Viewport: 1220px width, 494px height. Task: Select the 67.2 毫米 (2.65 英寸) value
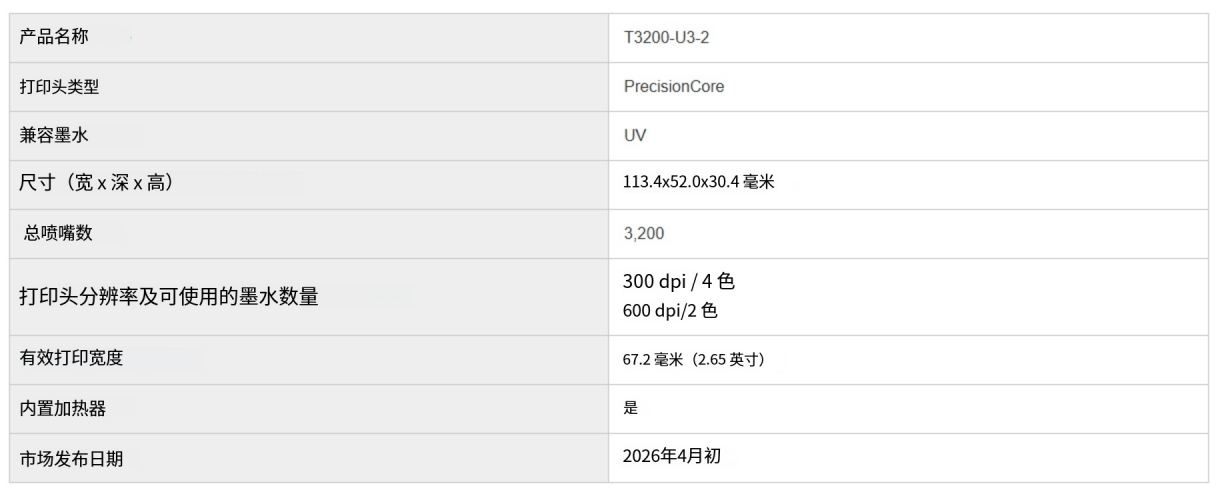694,359
